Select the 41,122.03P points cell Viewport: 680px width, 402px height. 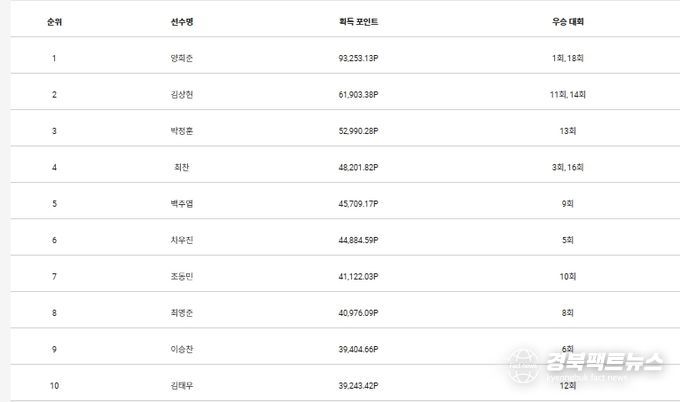point(359,275)
